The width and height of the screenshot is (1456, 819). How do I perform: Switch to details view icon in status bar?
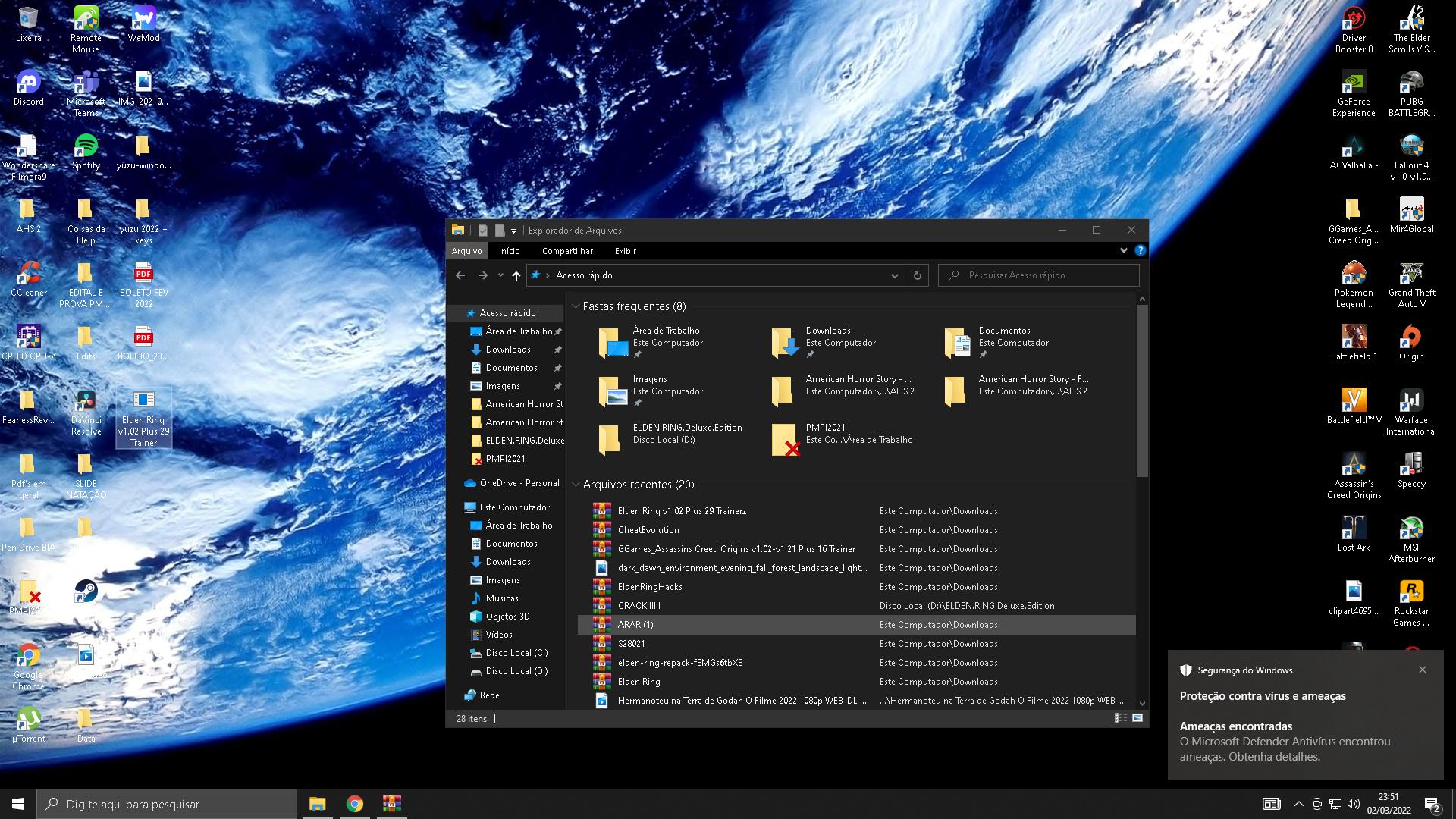(1120, 718)
